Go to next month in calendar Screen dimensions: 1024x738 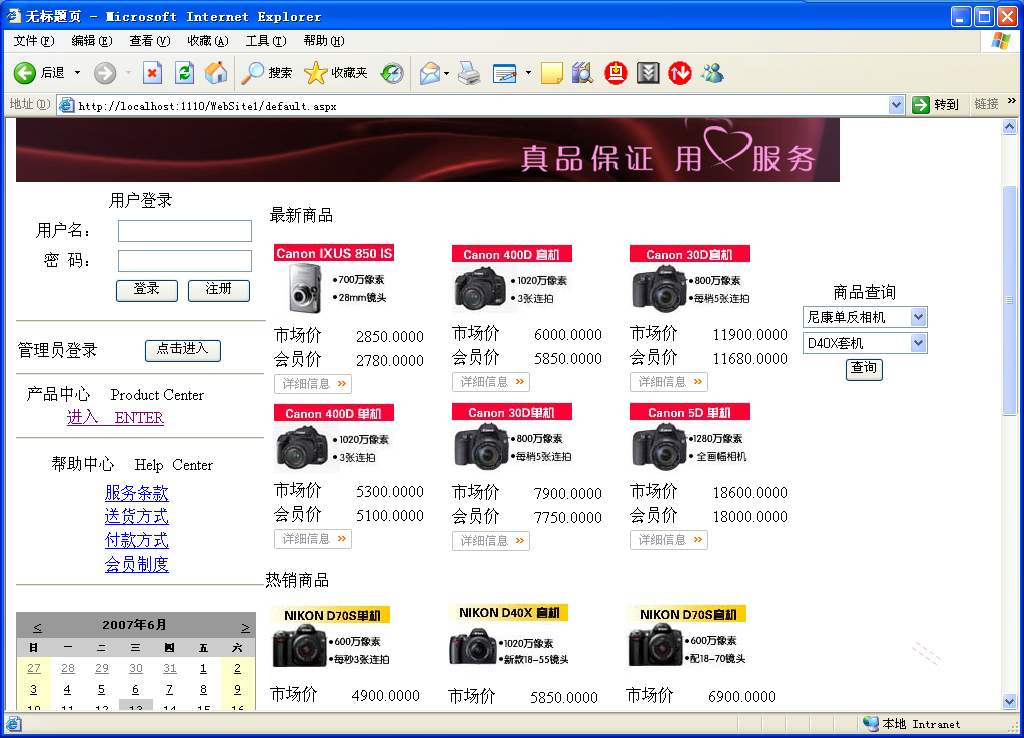pyautogui.click(x=245, y=628)
